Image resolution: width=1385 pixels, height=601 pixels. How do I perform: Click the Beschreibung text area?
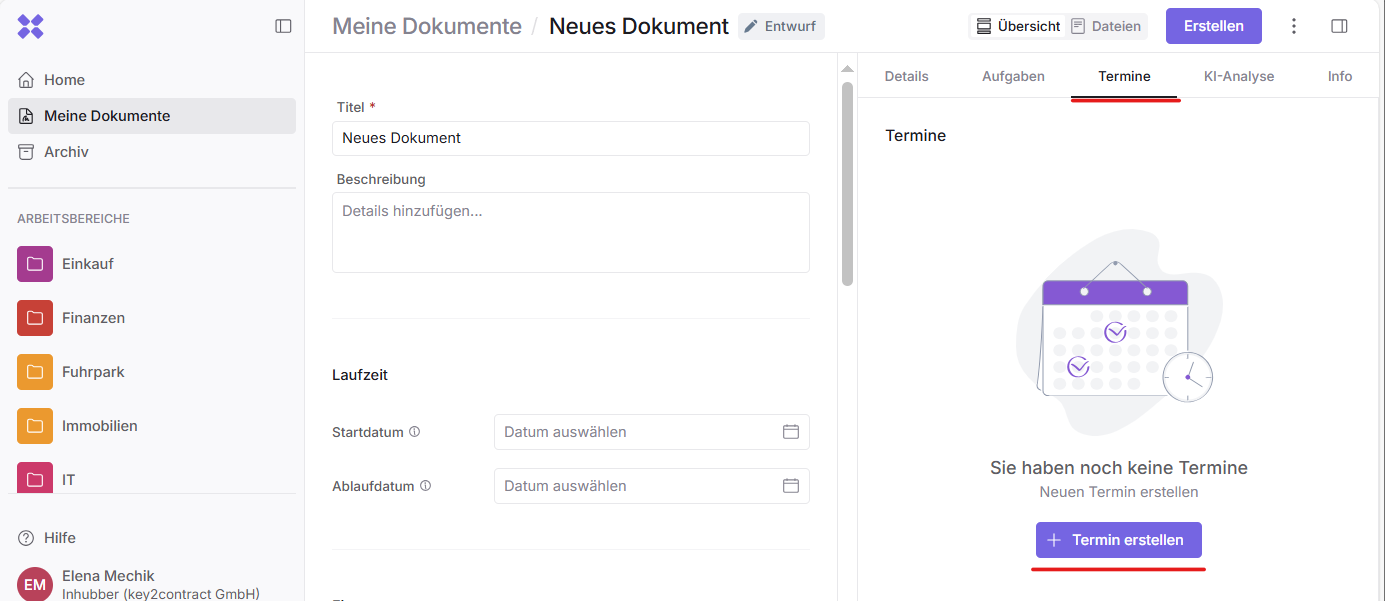(x=570, y=232)
